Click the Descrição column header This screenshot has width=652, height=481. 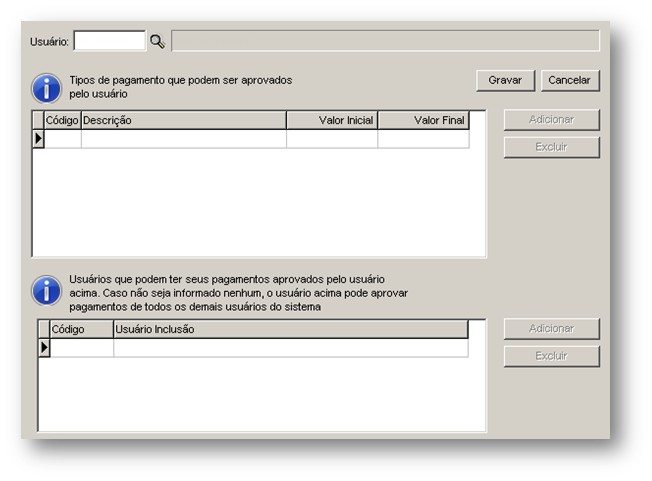pos(184,121)
